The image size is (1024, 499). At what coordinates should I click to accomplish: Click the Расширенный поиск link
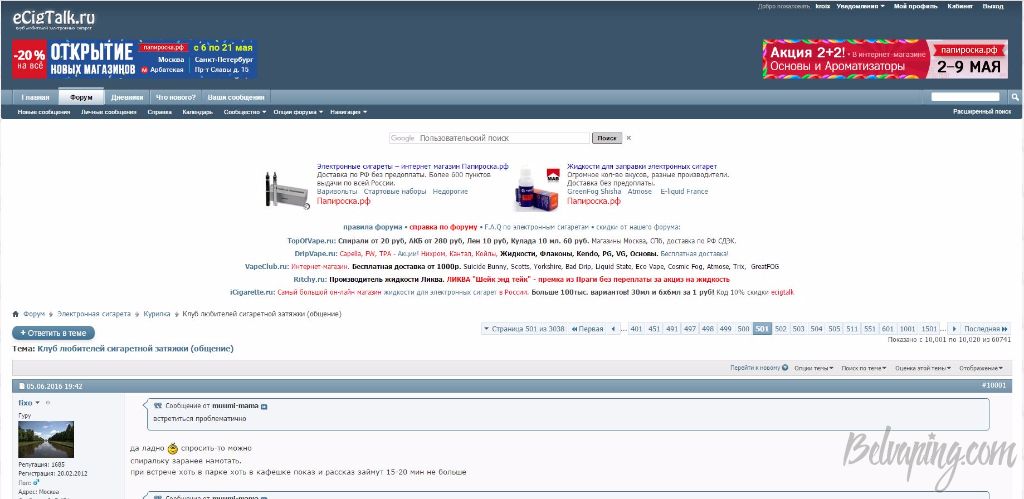pyautogui.click(x=982, y=112)
